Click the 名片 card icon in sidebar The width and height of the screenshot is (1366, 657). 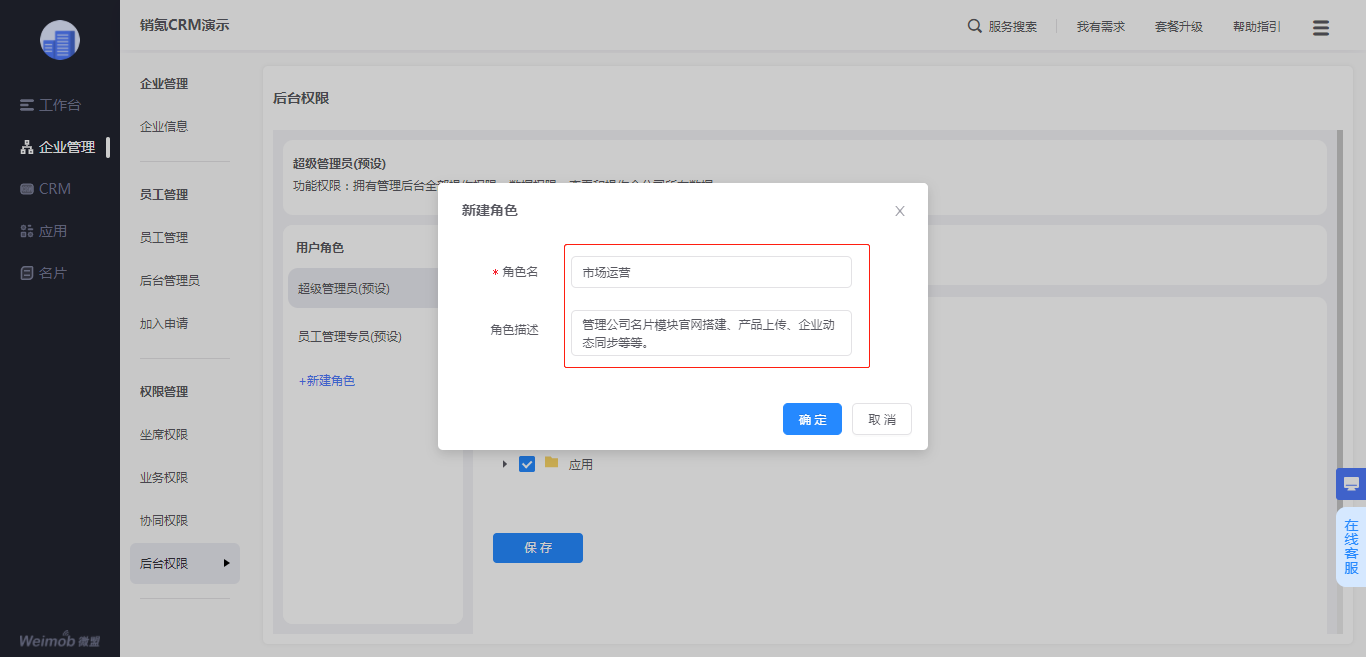(27, 273)
